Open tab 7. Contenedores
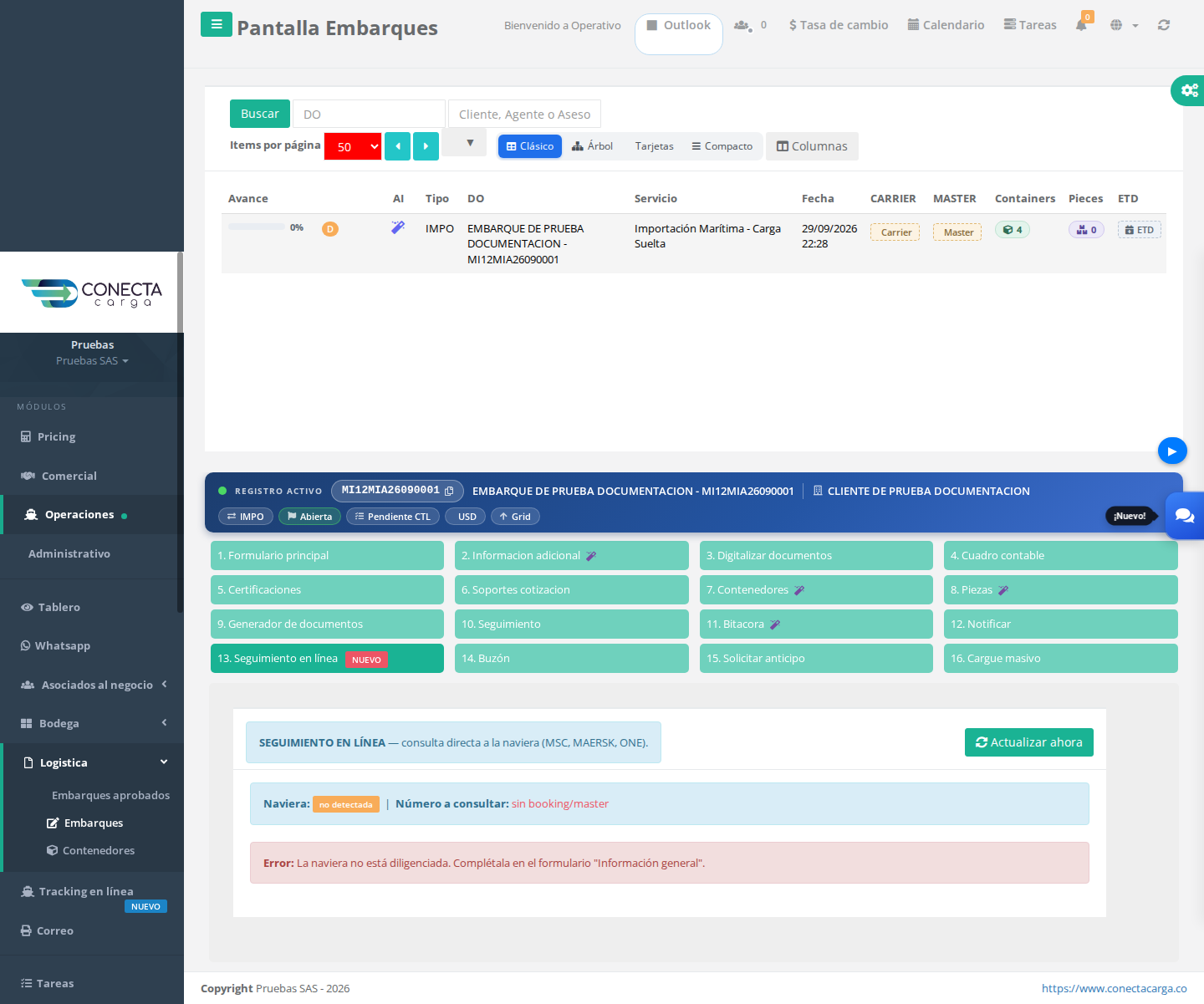 pos(816,589)
